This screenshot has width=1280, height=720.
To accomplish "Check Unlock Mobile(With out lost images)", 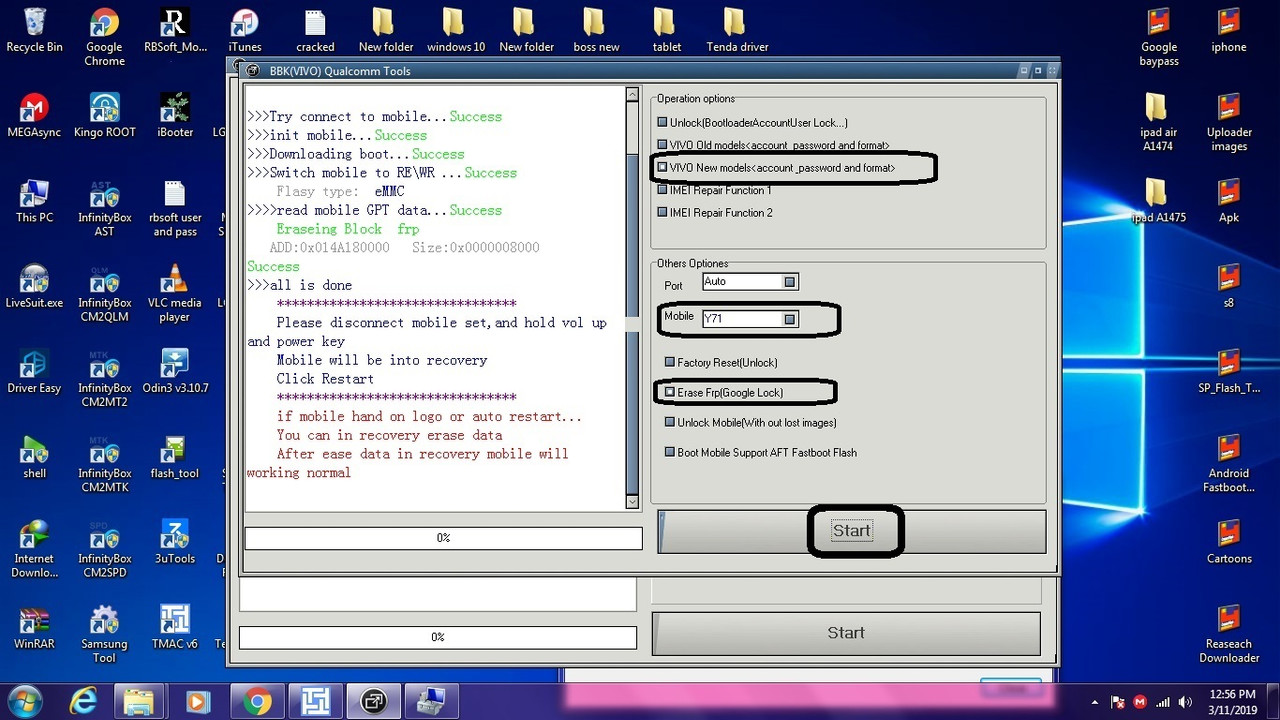I will pos(670,422).
